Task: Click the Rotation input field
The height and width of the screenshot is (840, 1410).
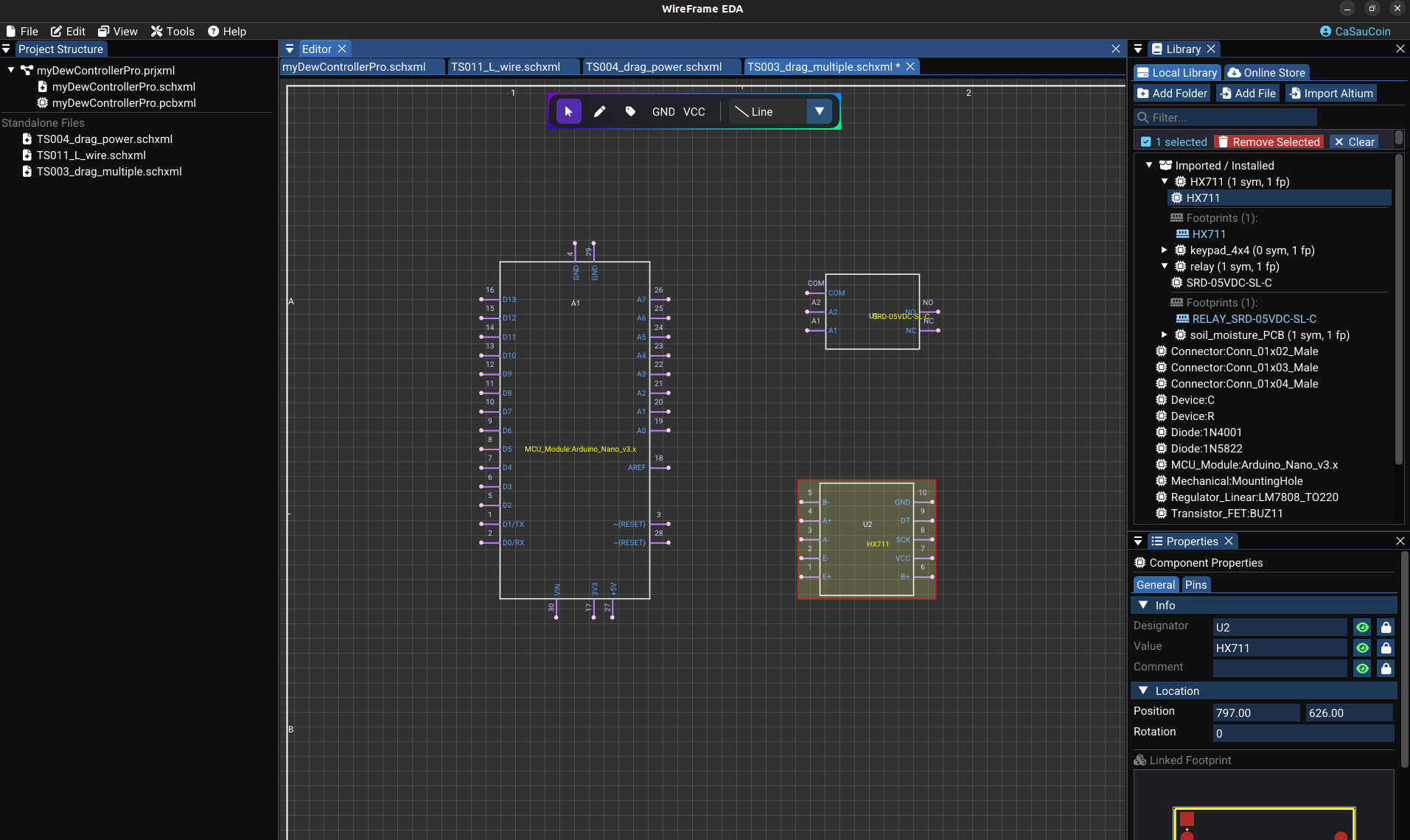Action: [1303, 733]
